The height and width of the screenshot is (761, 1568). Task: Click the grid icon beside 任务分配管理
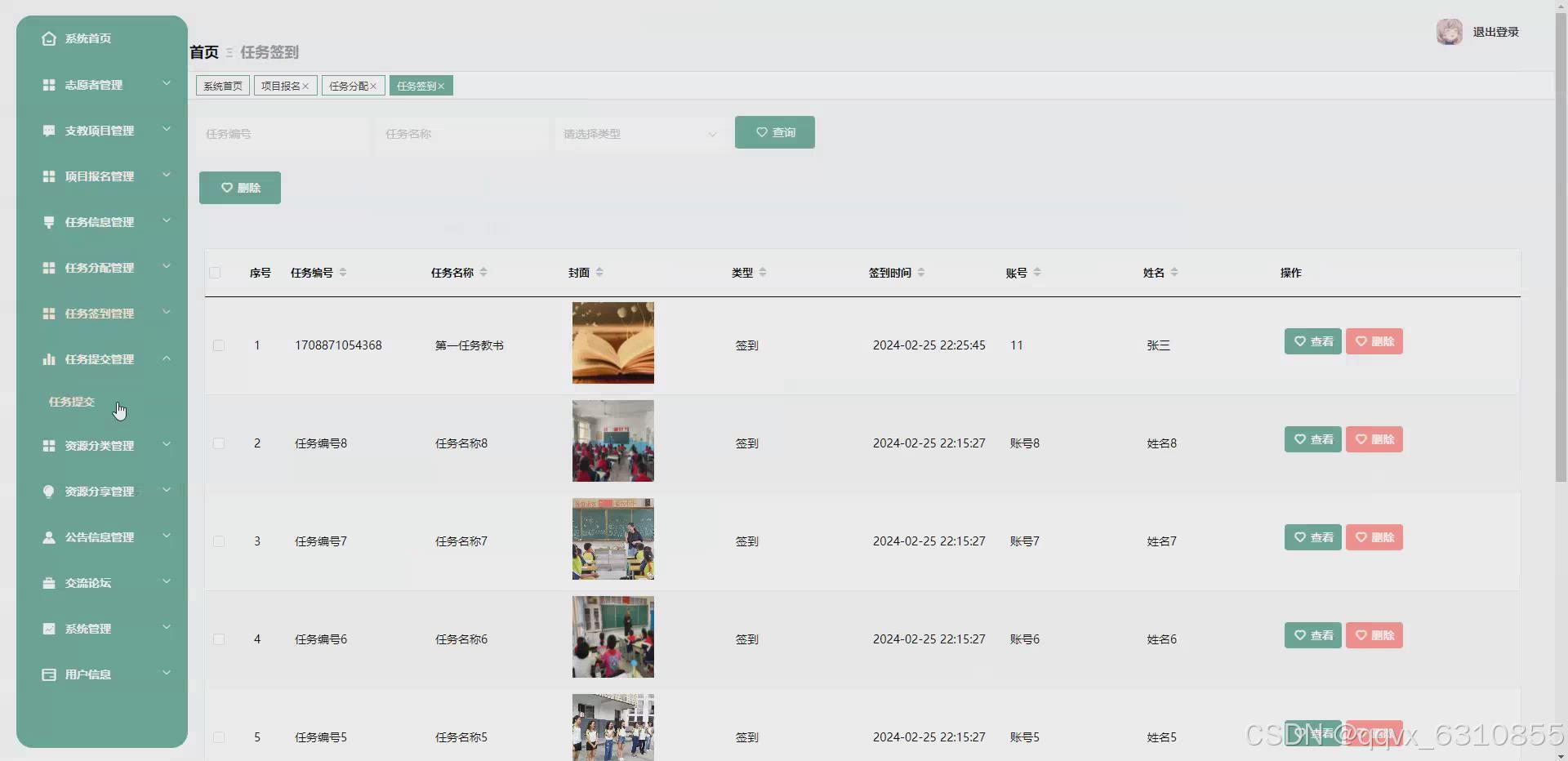pyautogui.click(x=49, y=268)
